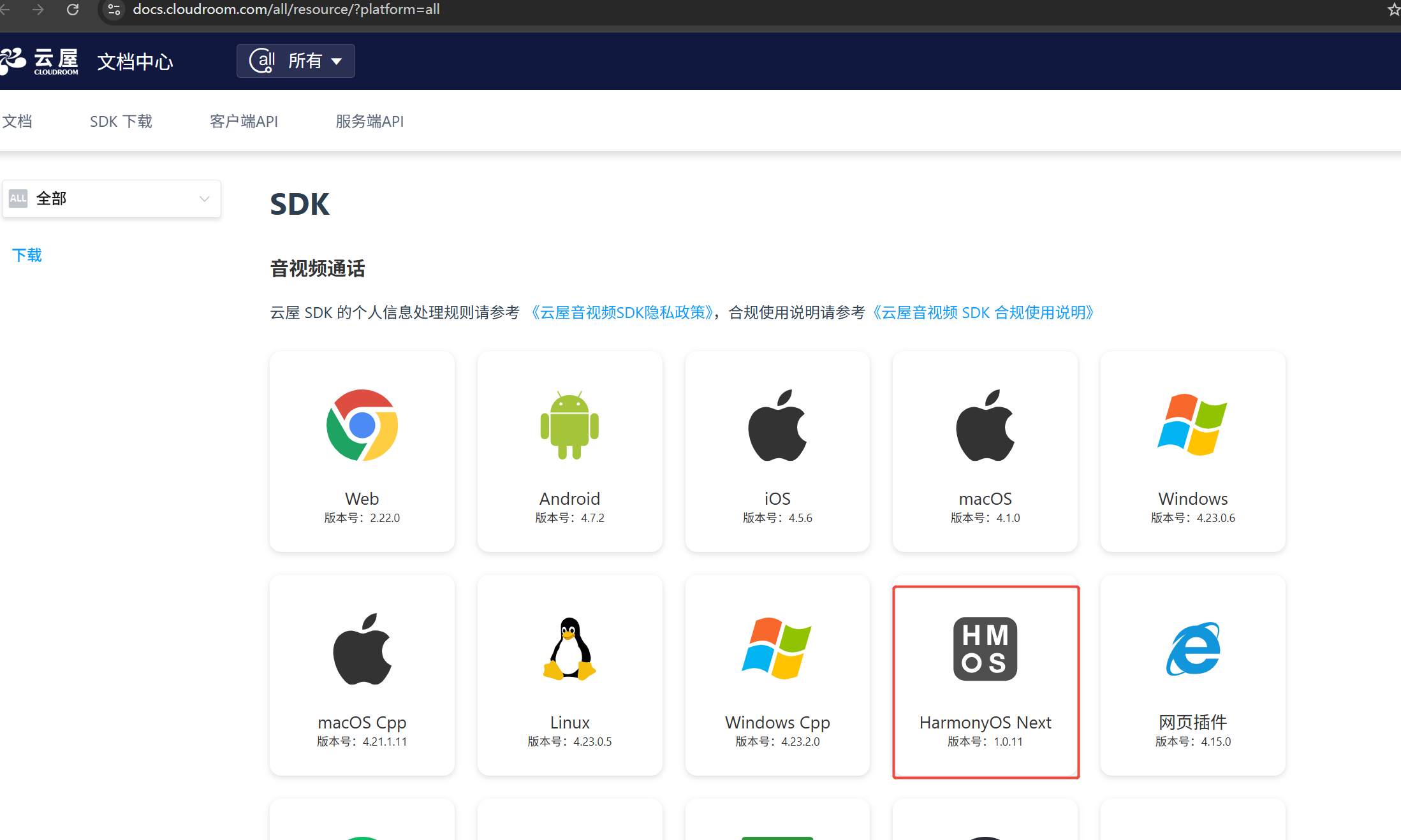Go forward with browser arrow

(38, 10)
